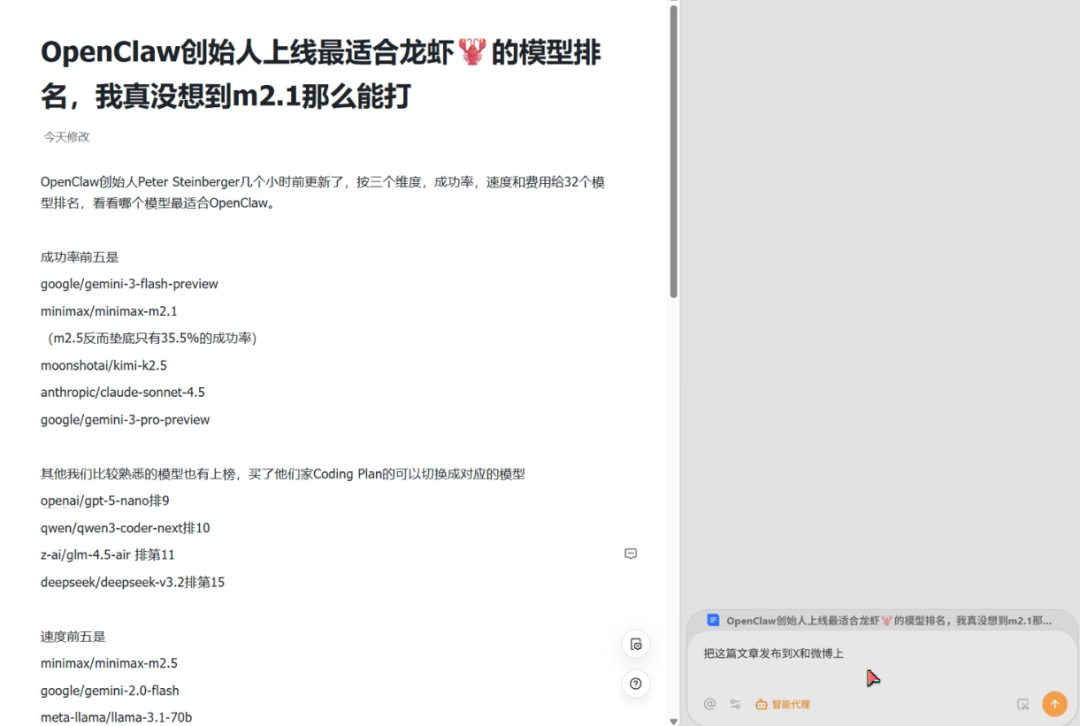Click the orange robot agent icon

(761, 704)
